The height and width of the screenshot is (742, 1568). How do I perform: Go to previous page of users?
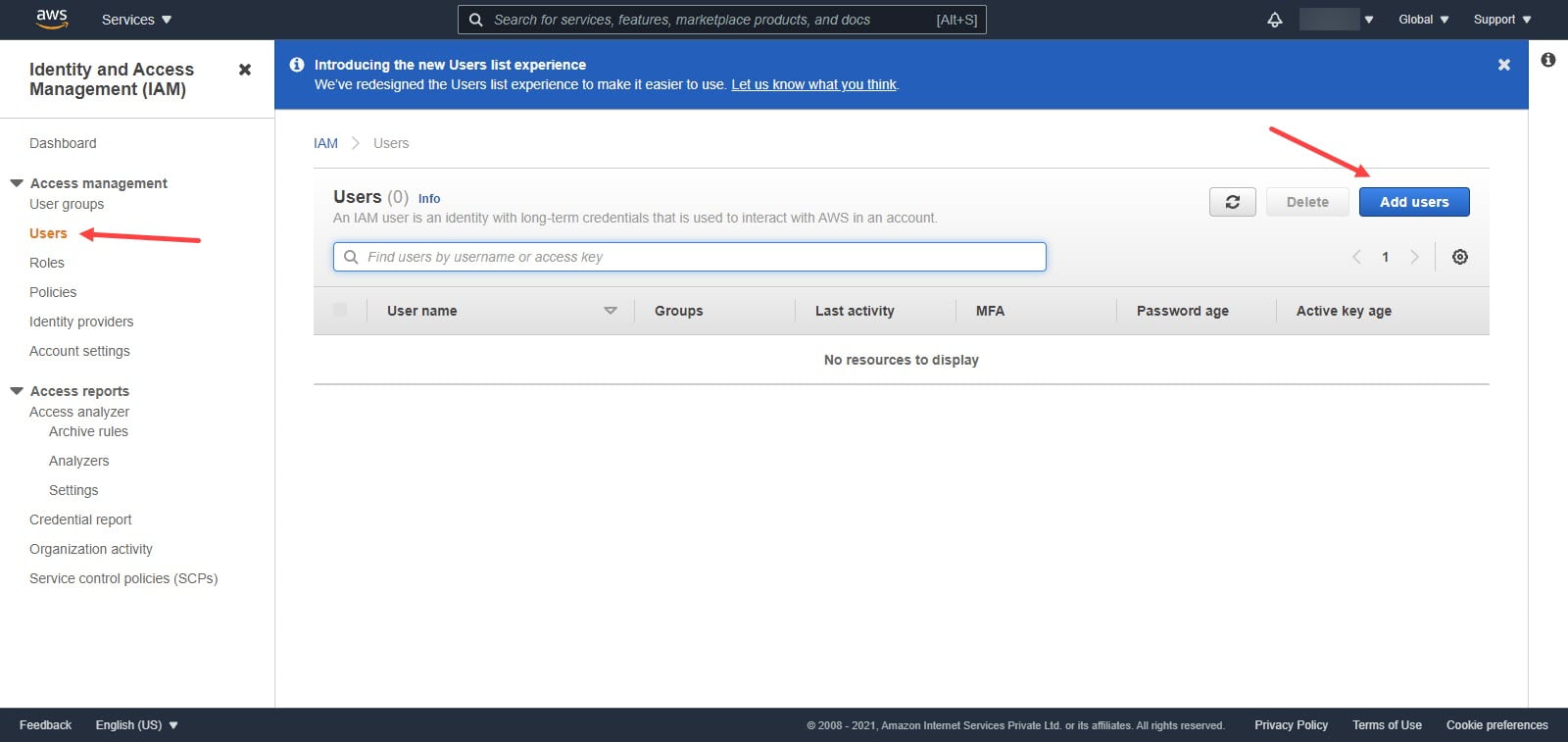(x=1356, y=257)
